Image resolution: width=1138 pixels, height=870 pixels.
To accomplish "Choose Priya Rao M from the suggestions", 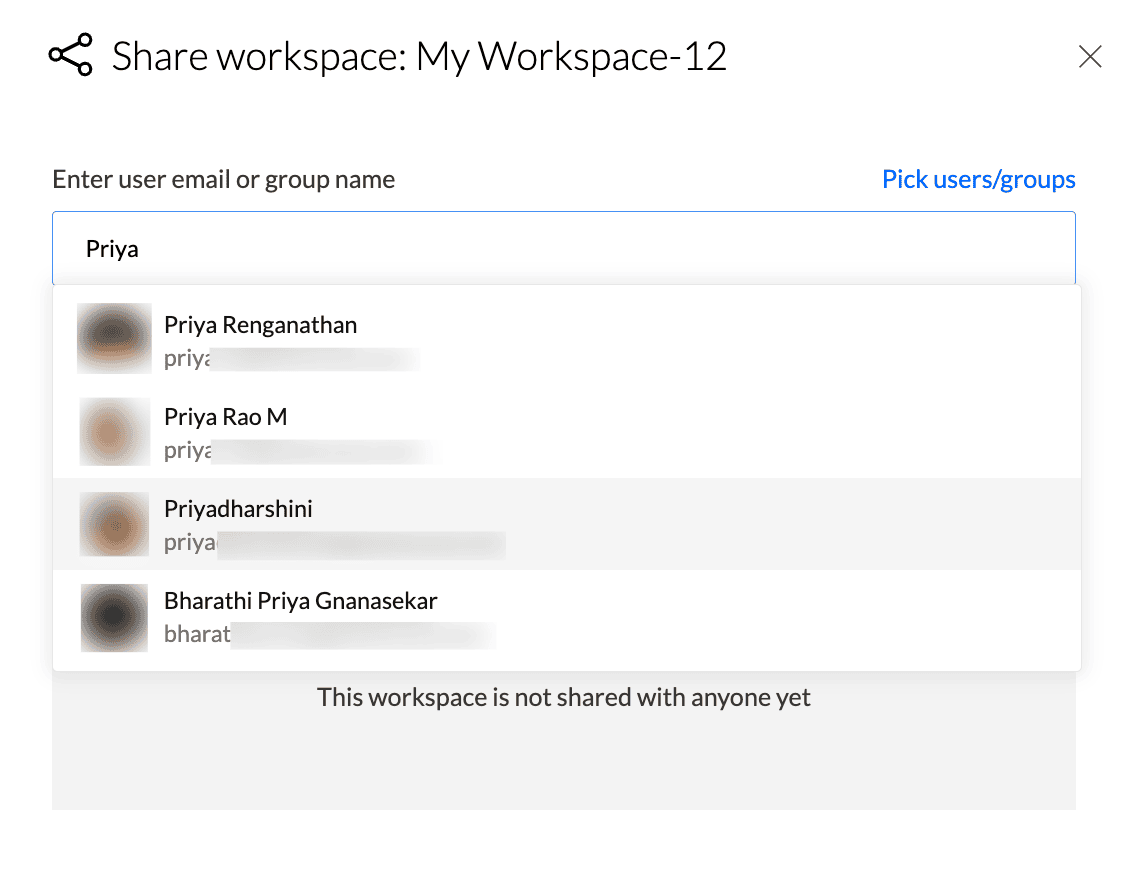I will point(226,417).
